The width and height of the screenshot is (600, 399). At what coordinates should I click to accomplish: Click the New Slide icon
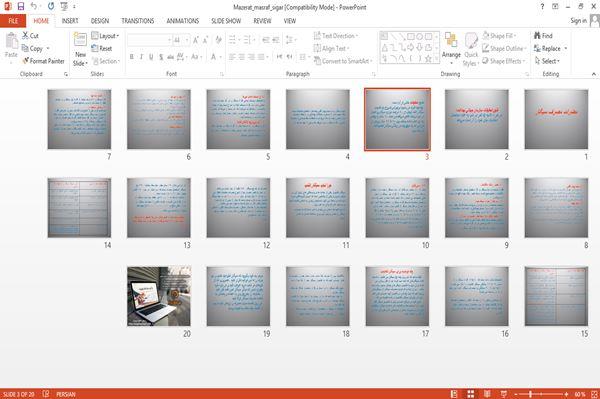tap(80, 40)
